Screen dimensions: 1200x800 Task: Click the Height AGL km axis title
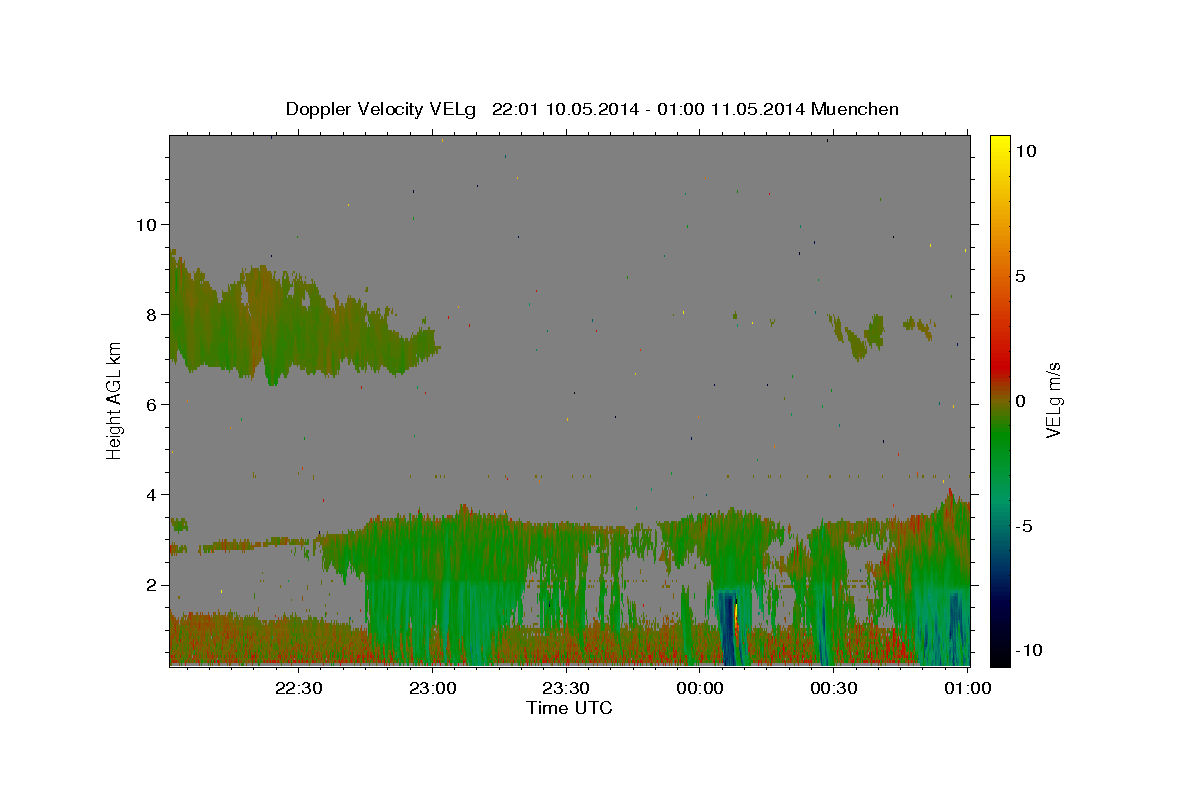115,400
